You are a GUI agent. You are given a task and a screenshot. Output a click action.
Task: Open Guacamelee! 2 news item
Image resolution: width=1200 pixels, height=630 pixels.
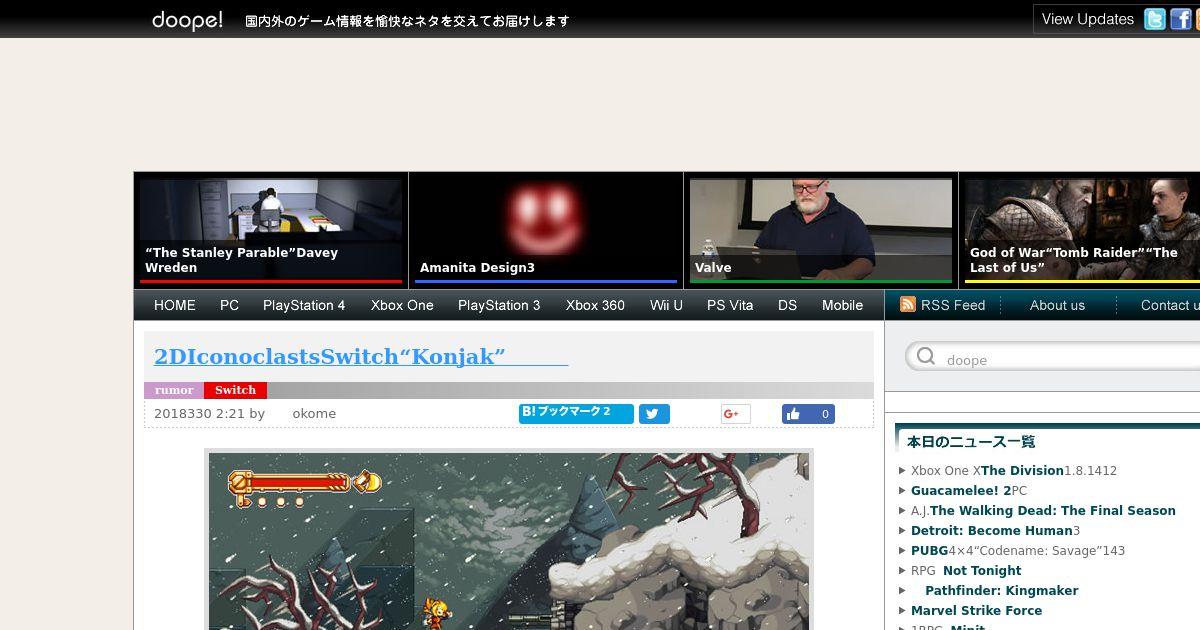pos(969,490)
